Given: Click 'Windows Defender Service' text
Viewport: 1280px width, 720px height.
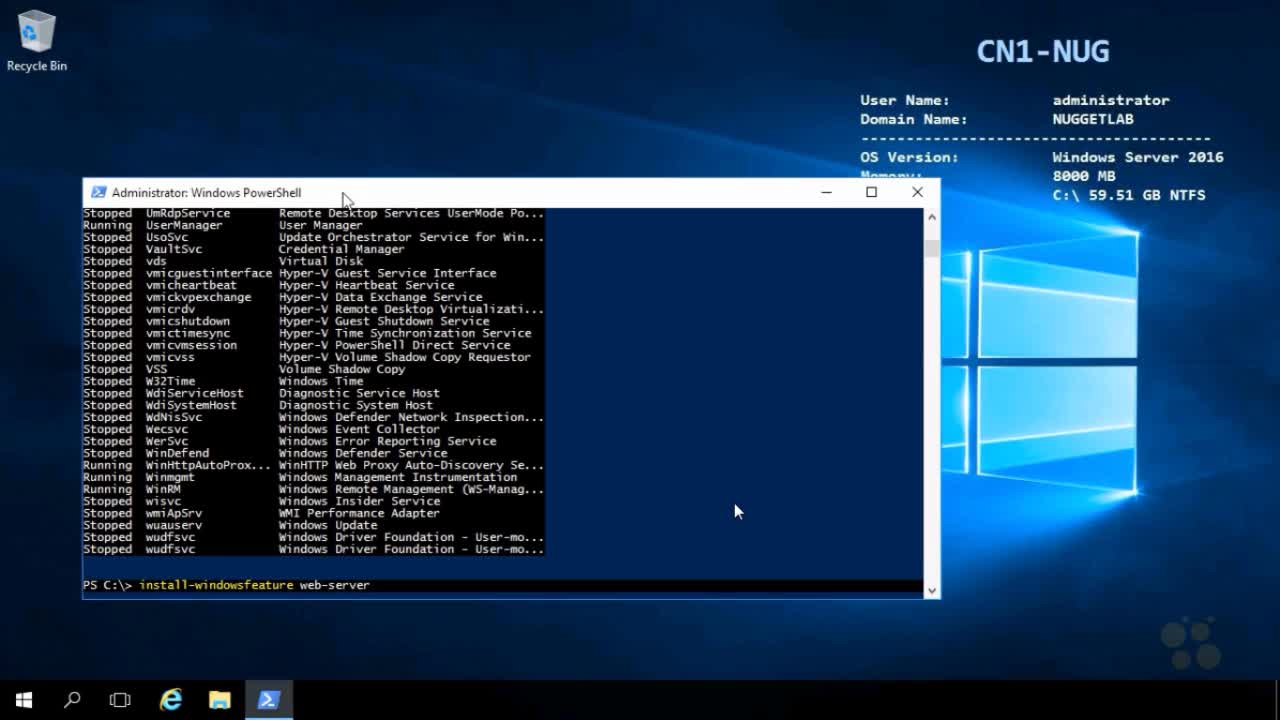Looking at the screenshot, I should tap(363, 453).
